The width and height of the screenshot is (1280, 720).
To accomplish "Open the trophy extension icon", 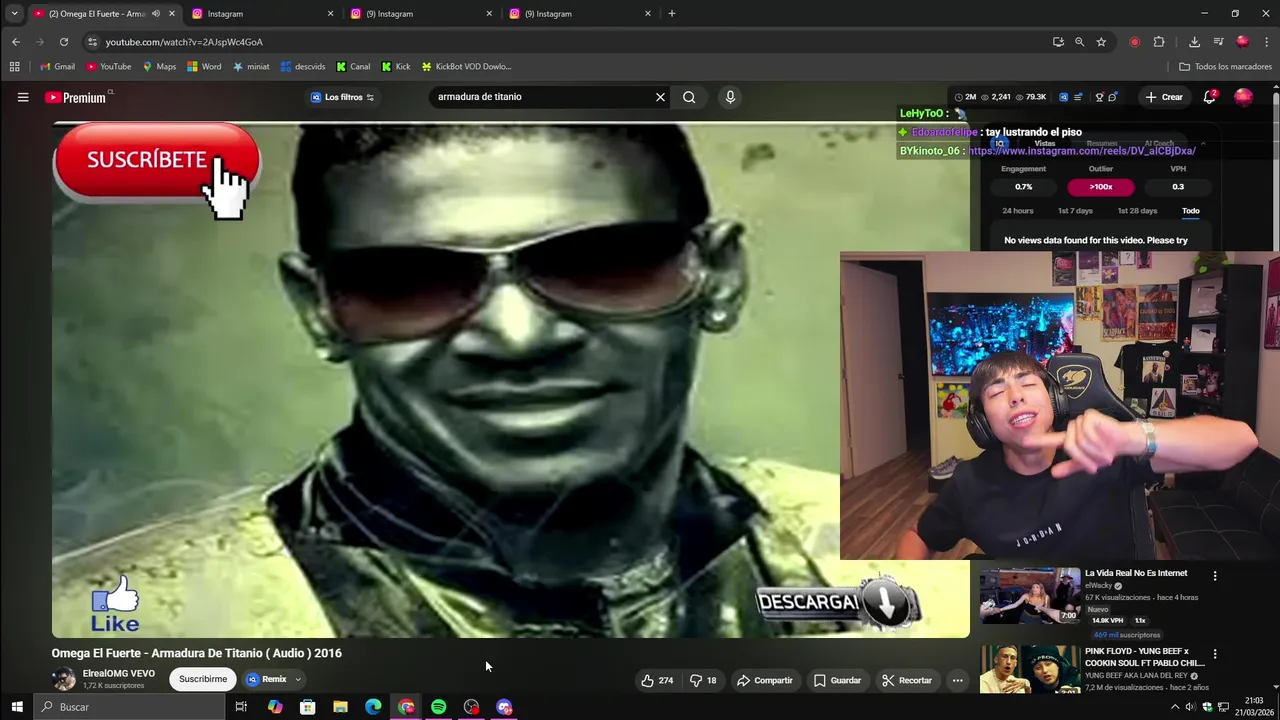I will click(1099, 97).
